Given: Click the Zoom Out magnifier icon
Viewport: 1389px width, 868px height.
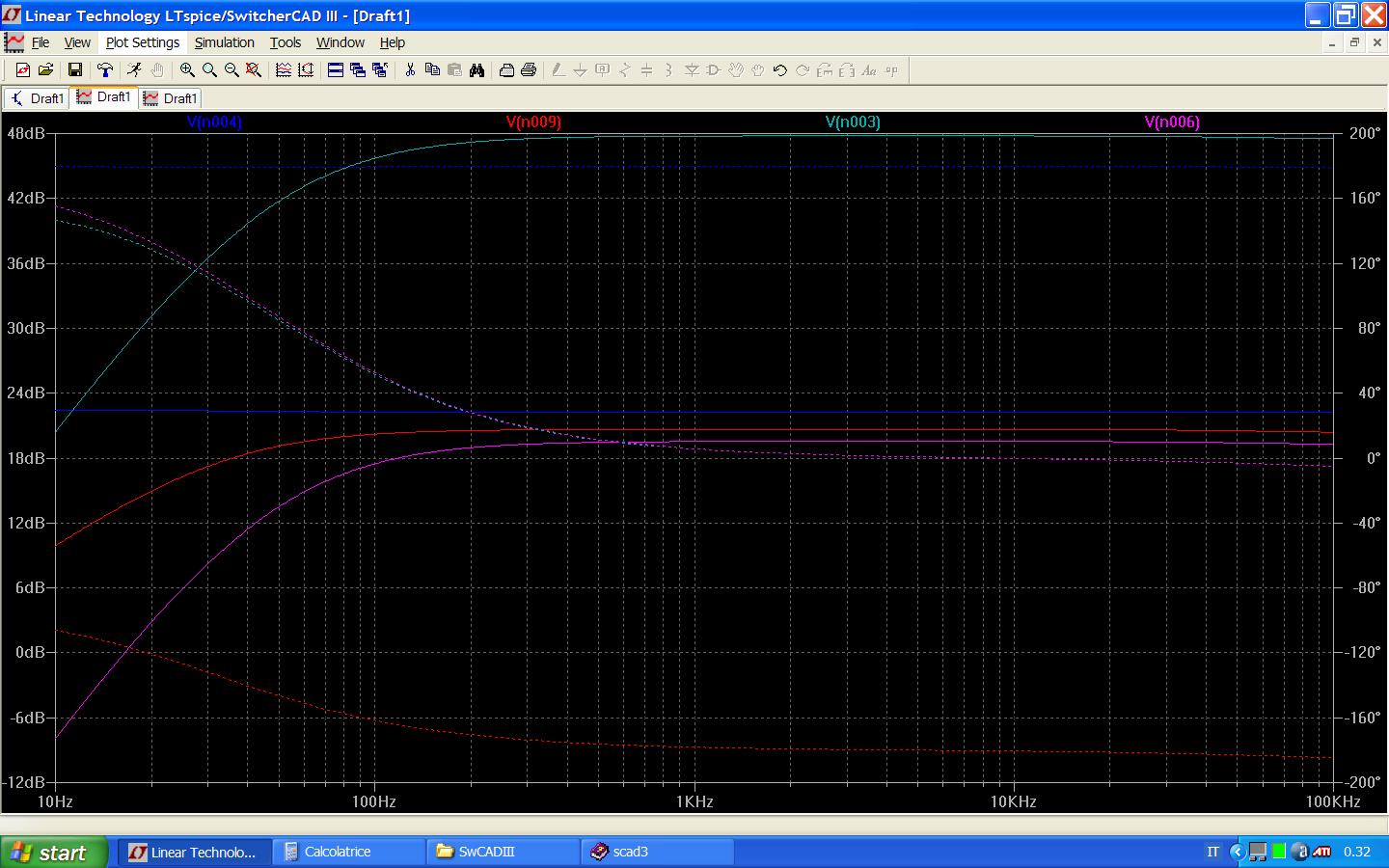Looking at the screenshot, I should click(x=231, y=69).
